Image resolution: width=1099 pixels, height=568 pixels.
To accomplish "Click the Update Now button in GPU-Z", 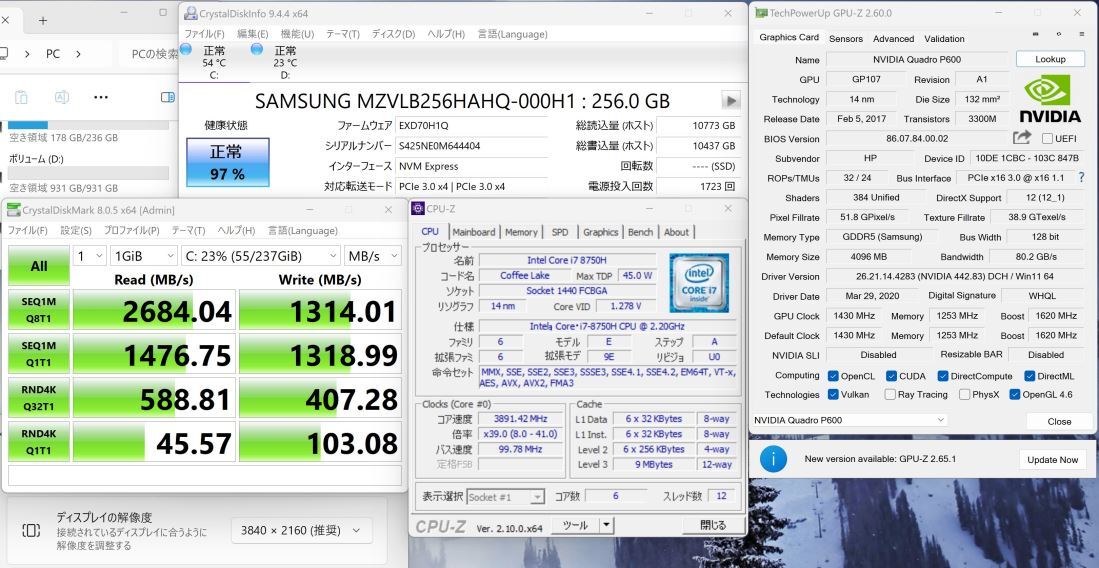I will pos(1053,460).
